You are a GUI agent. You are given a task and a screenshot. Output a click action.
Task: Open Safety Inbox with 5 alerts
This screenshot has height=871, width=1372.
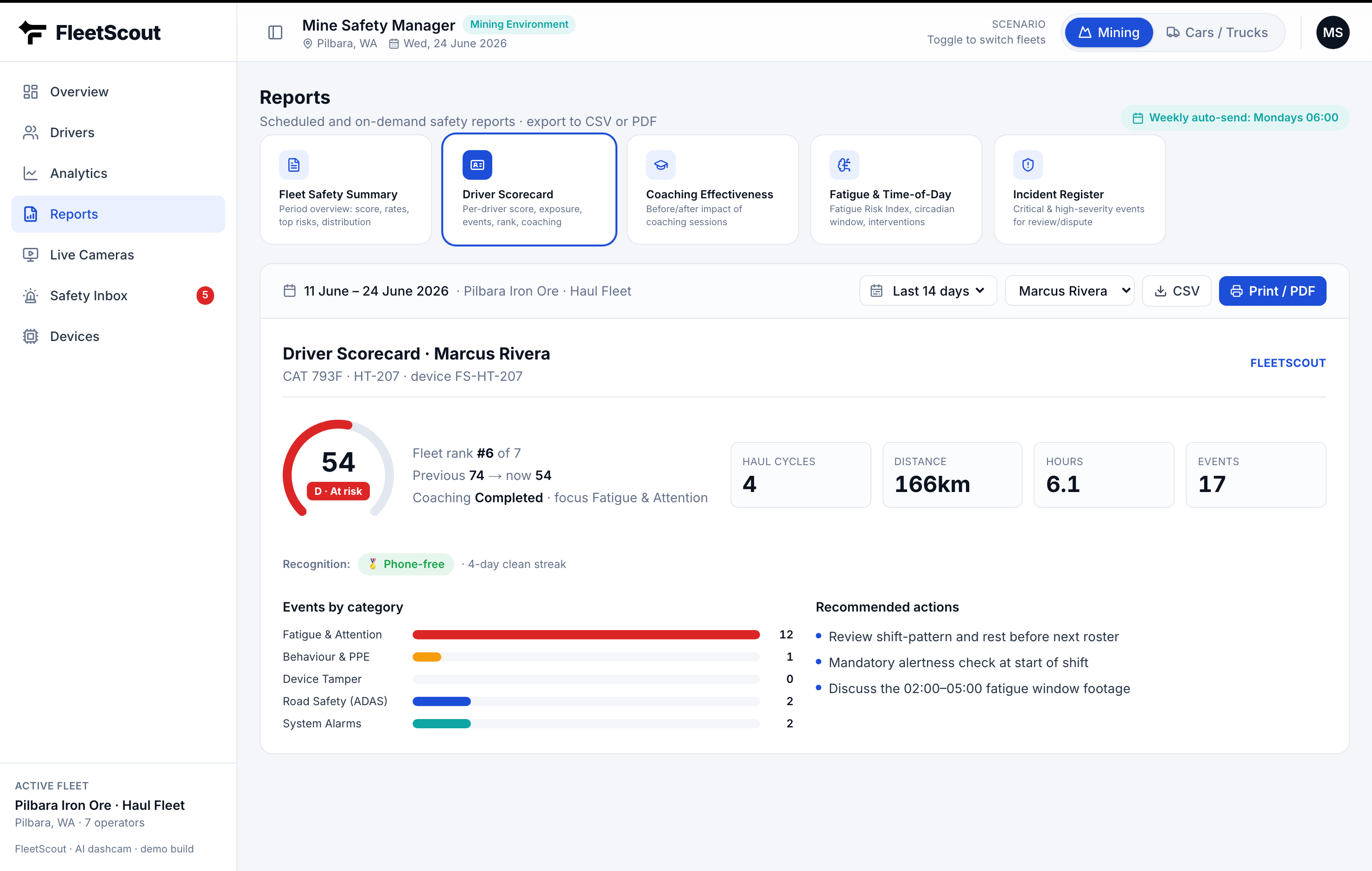click(x=118, y=296)
